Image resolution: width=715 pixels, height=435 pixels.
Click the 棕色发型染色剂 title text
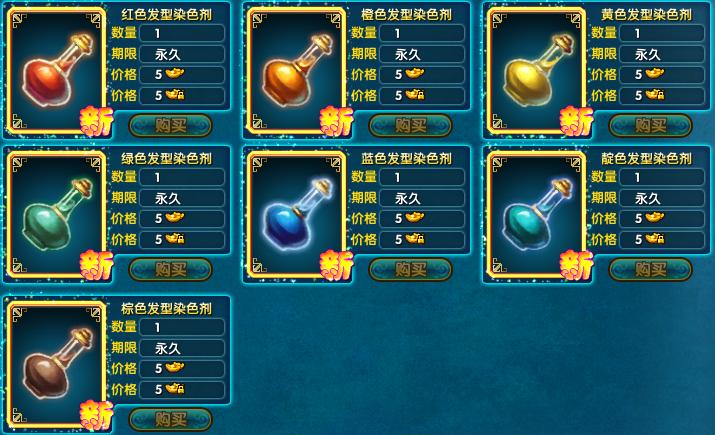click(166, 308)
